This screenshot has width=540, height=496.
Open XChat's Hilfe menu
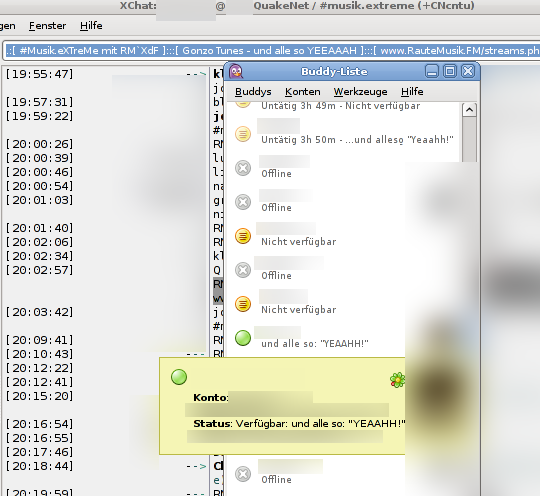[x=91, y=26]
